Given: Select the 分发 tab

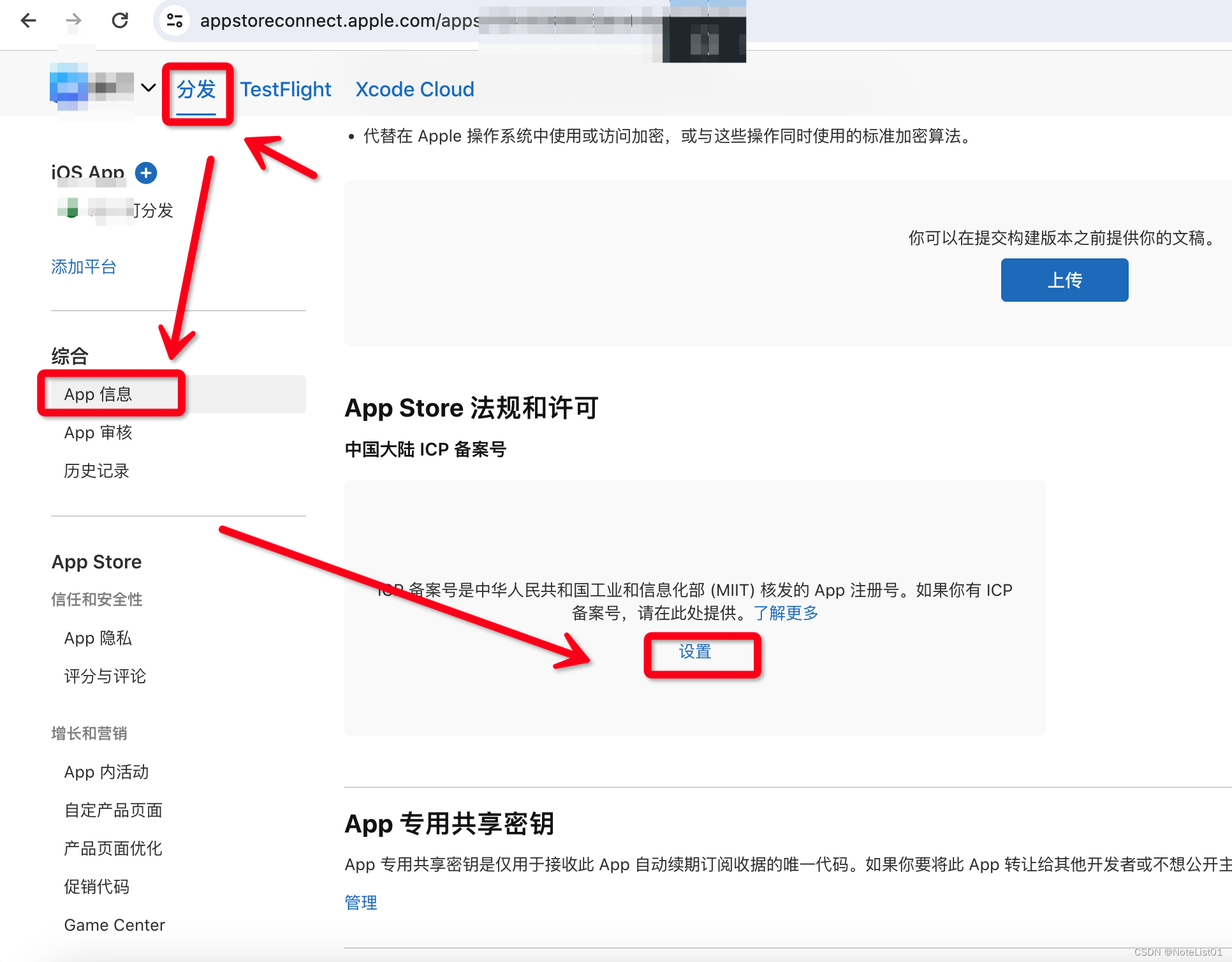Looking at the screenshot, I should point(197,91).
